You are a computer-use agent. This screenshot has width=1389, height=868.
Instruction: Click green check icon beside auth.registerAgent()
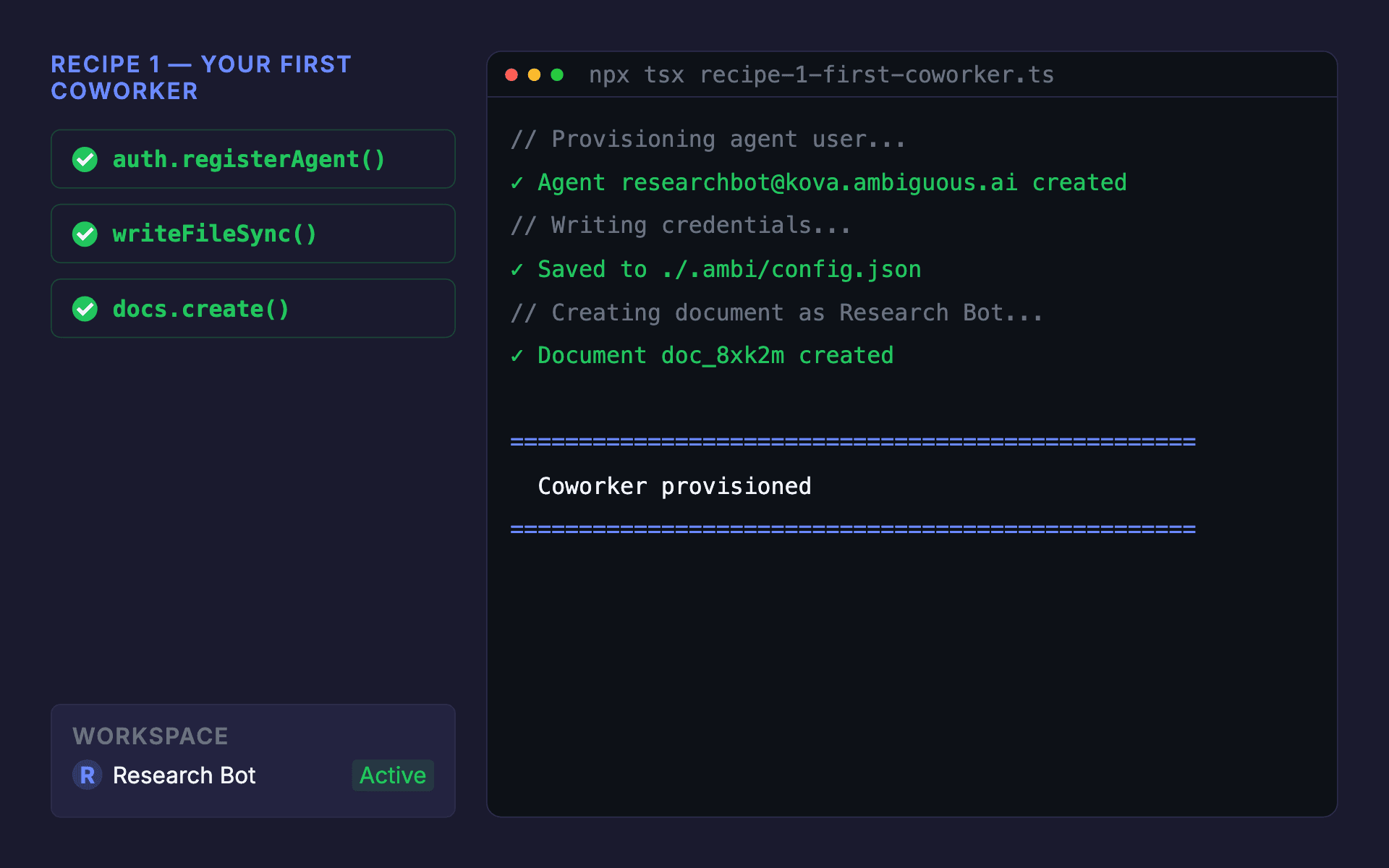(x=85, y=159)
